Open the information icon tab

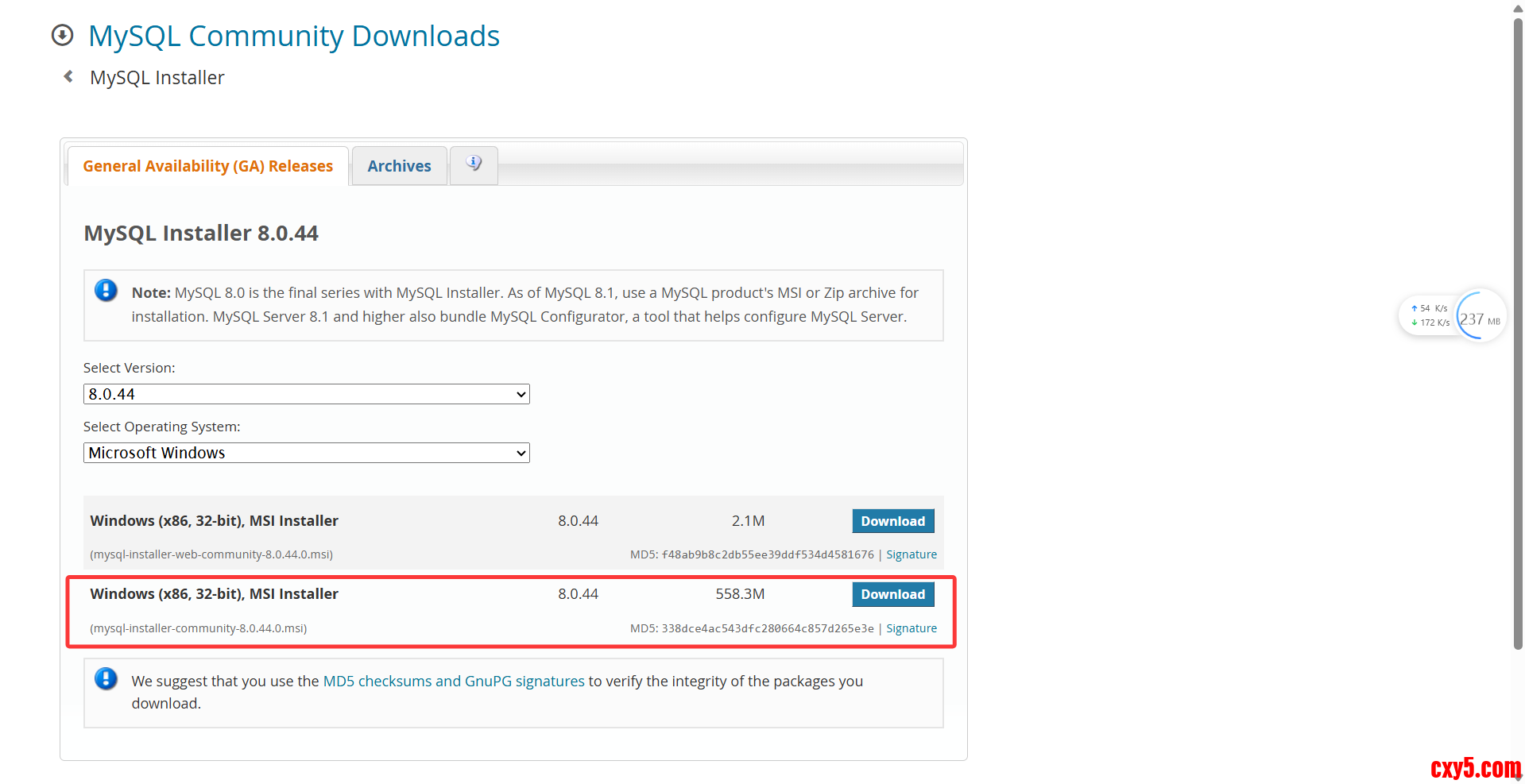[474, 164]
